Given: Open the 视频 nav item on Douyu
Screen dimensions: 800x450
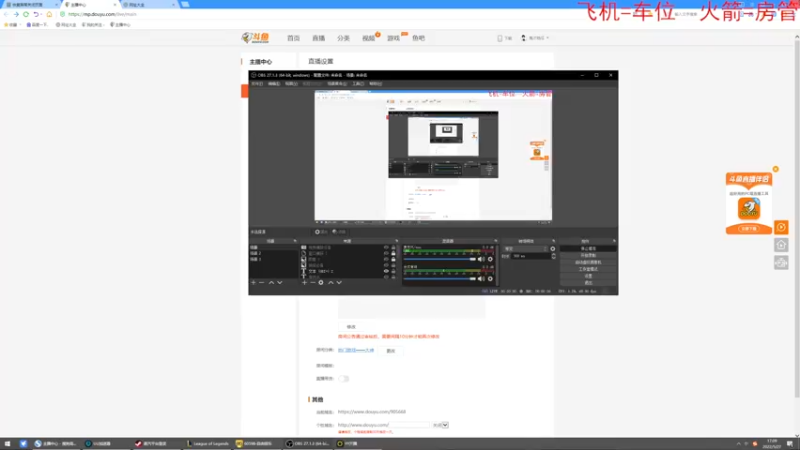Looking at the screenshot, I should click(x=368, y=38).
